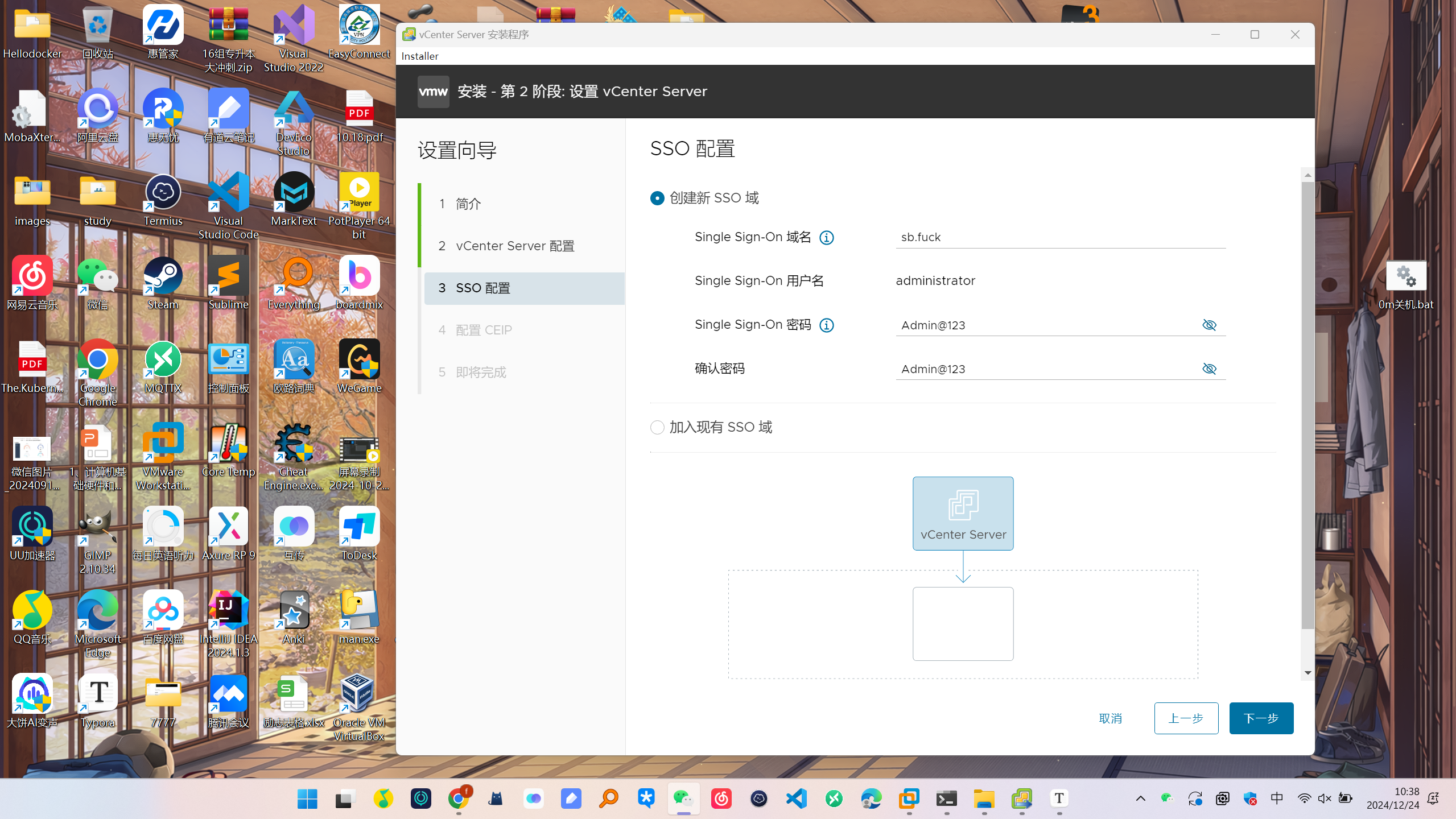Click wizard step 4 配置 CEIP

point(523,330)
